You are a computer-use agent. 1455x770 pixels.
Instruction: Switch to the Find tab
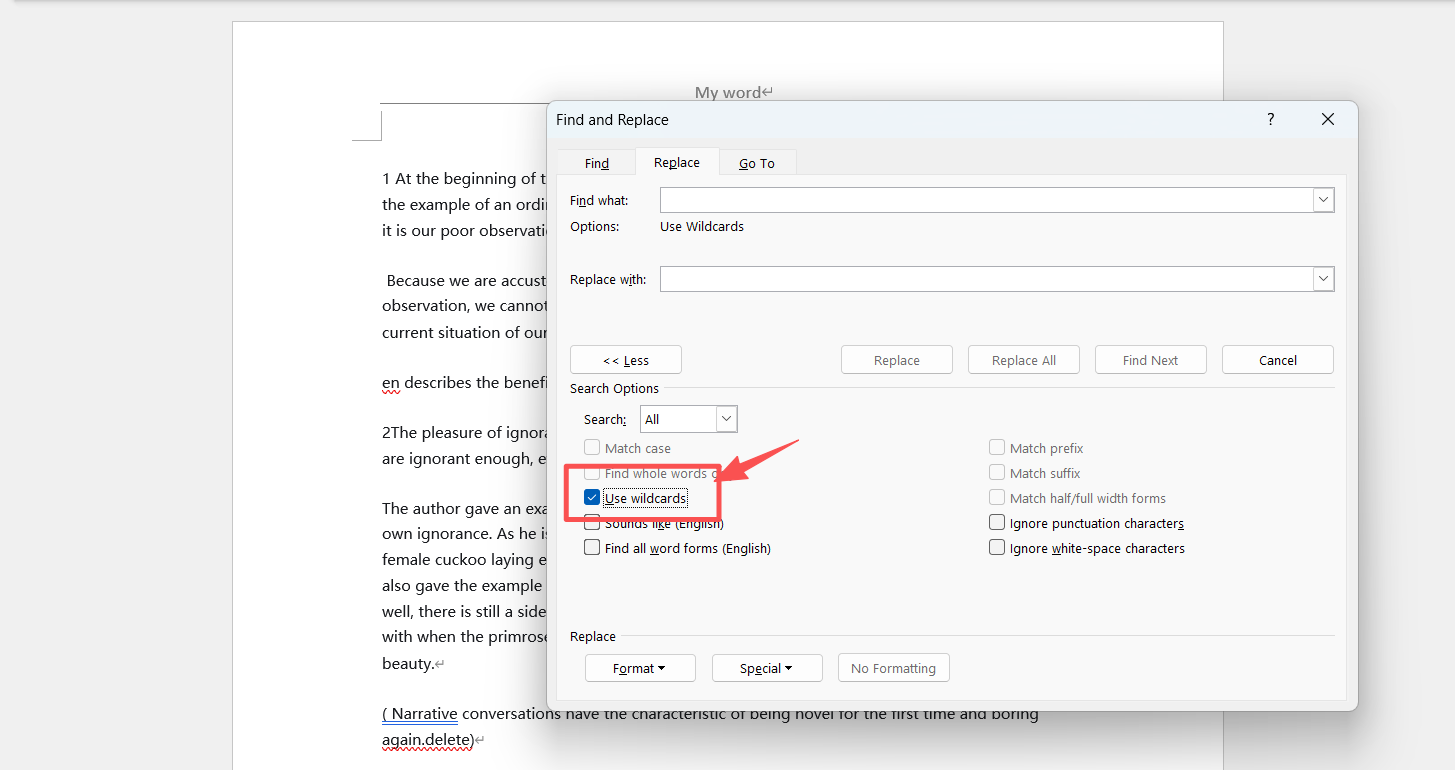coord(597,163)
